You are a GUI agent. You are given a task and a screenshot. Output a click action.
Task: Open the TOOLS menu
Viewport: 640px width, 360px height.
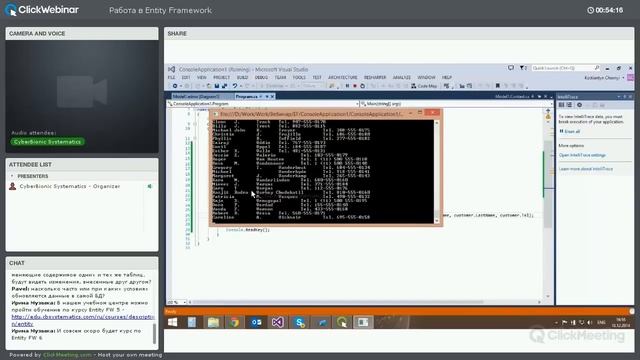[x=299, y=78]
